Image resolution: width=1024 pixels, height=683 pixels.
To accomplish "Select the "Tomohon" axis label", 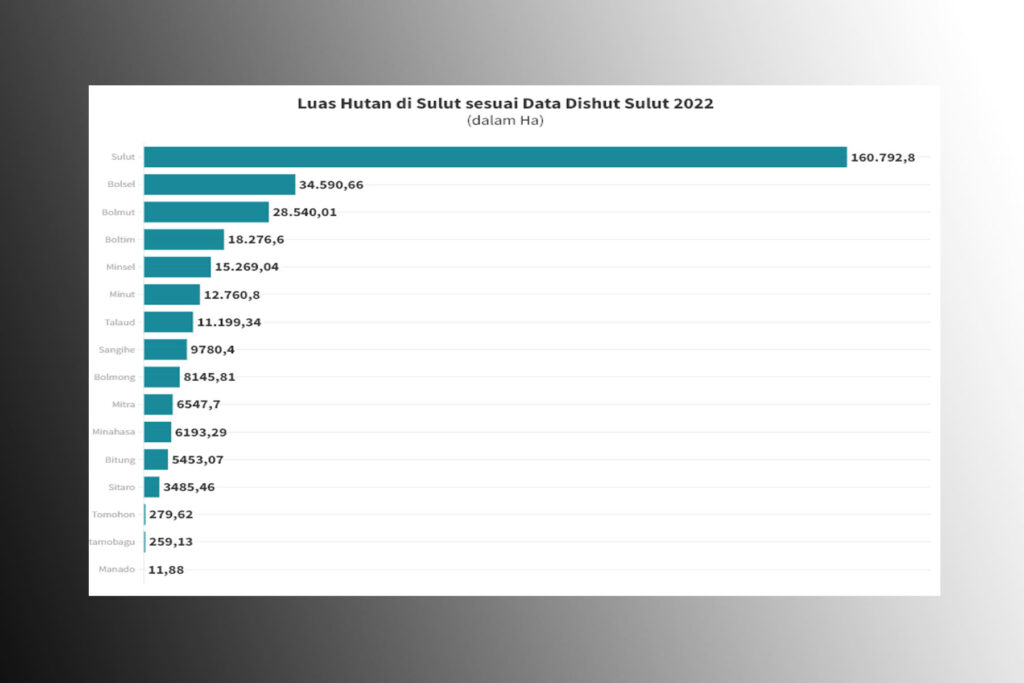I will (x=114, y=515).
